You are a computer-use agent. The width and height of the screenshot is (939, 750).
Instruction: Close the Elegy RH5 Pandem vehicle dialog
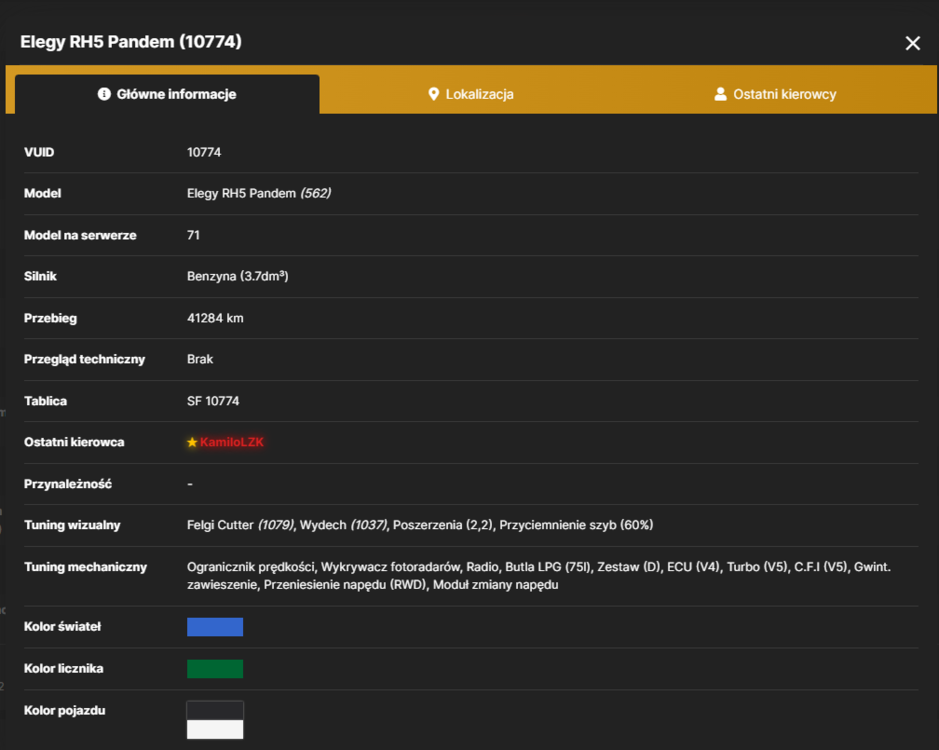(x=912, y=43)
